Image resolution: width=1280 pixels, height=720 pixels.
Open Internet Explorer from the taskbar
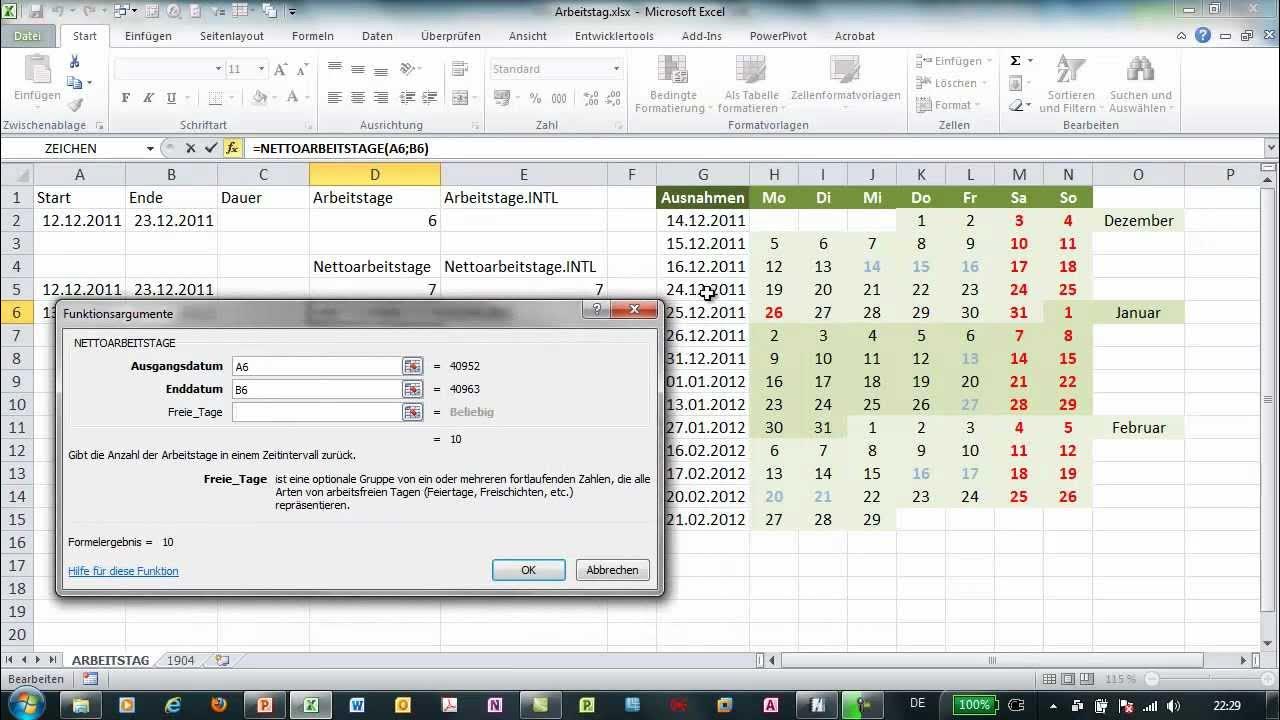click(173, 705)
